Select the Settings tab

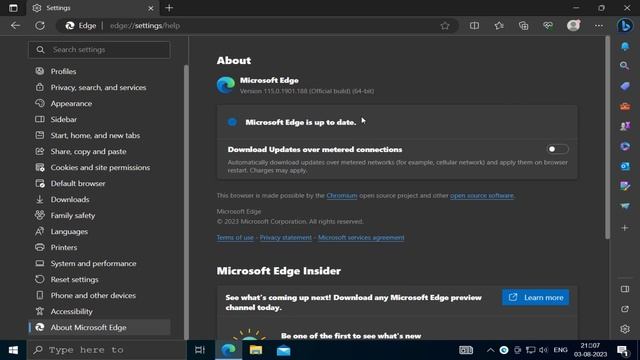click(93, 8)
